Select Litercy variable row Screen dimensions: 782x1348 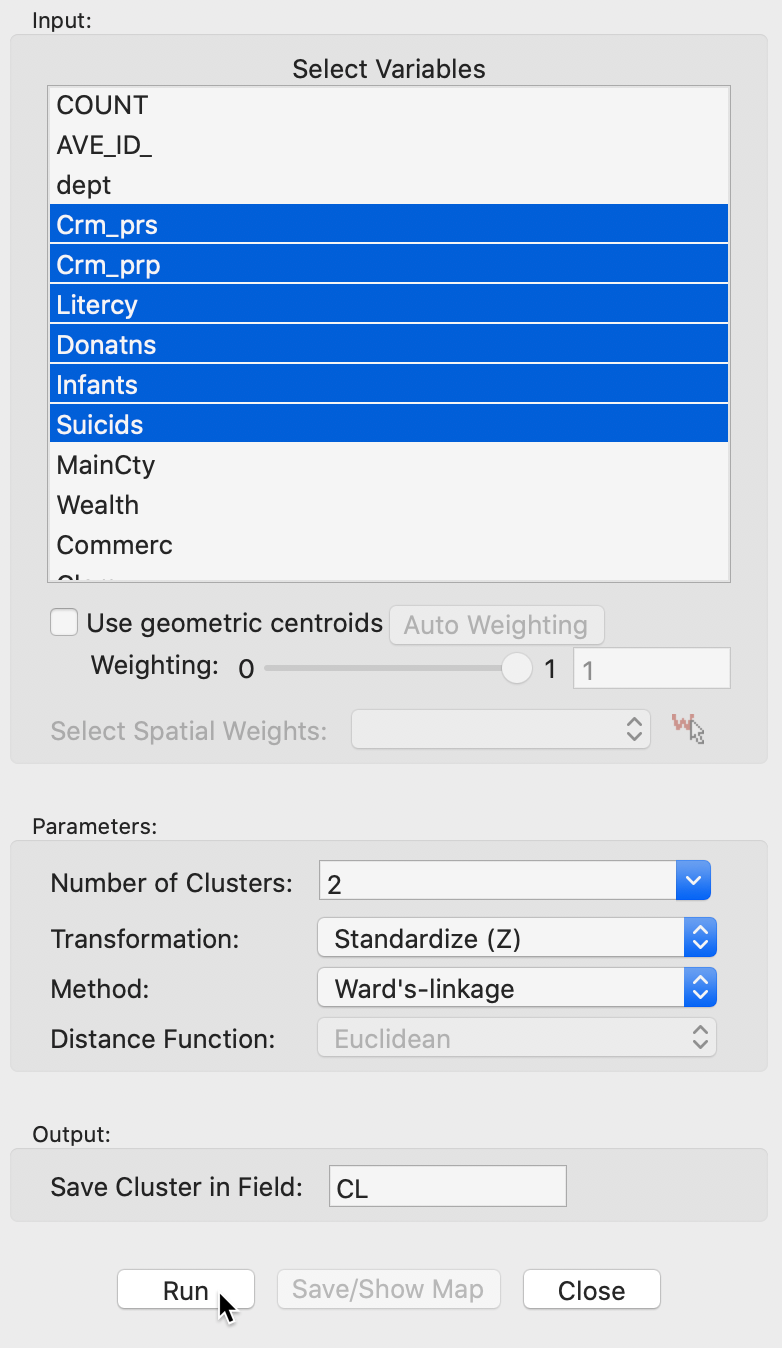[x=389, y=304]
